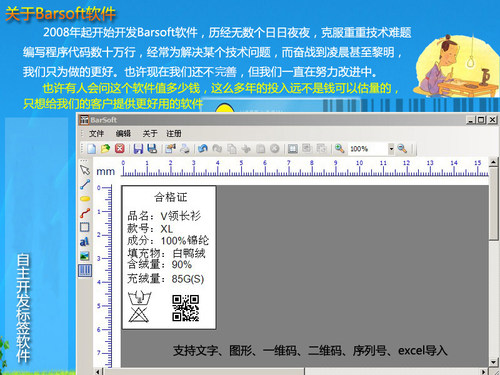Click the BarSoft window title bar icon
Viewport: 500px width, 375px height.
coord(85,120)
